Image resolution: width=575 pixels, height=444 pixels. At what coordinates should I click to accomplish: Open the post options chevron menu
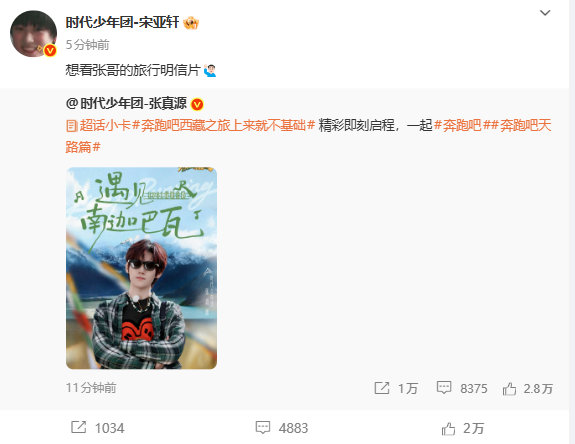click(545, 13)
